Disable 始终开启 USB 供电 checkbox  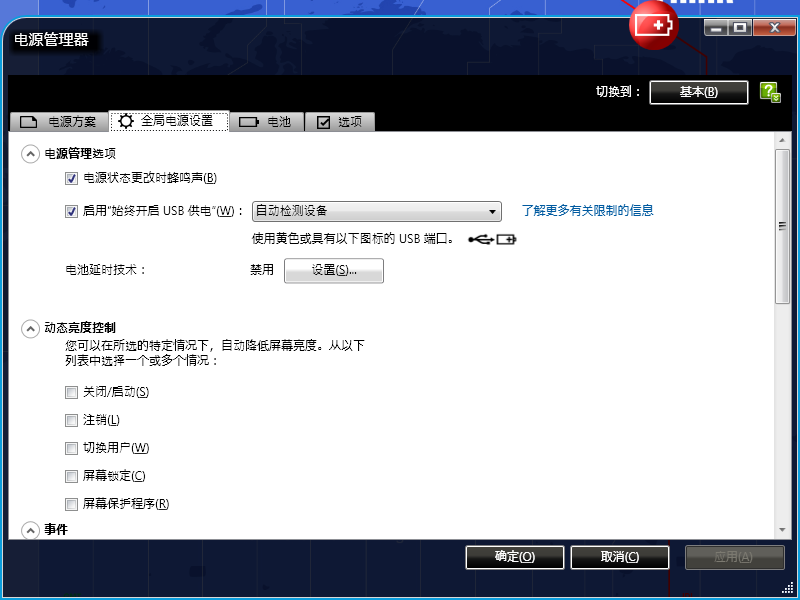(71, 211)
